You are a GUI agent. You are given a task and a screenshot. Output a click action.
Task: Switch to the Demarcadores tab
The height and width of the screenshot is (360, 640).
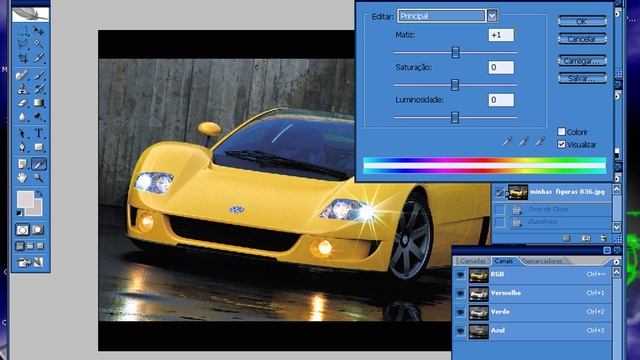point(542,261)
